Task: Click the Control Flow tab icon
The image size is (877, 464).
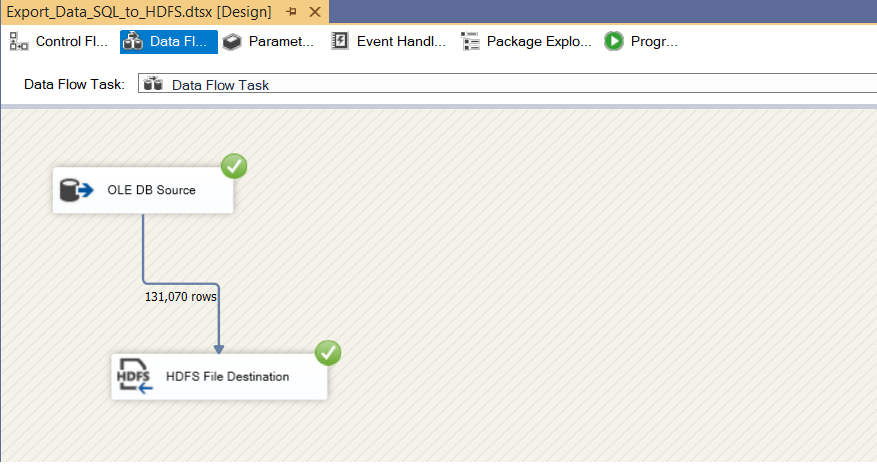Action: pyautogui.click(x=19, y=42)
